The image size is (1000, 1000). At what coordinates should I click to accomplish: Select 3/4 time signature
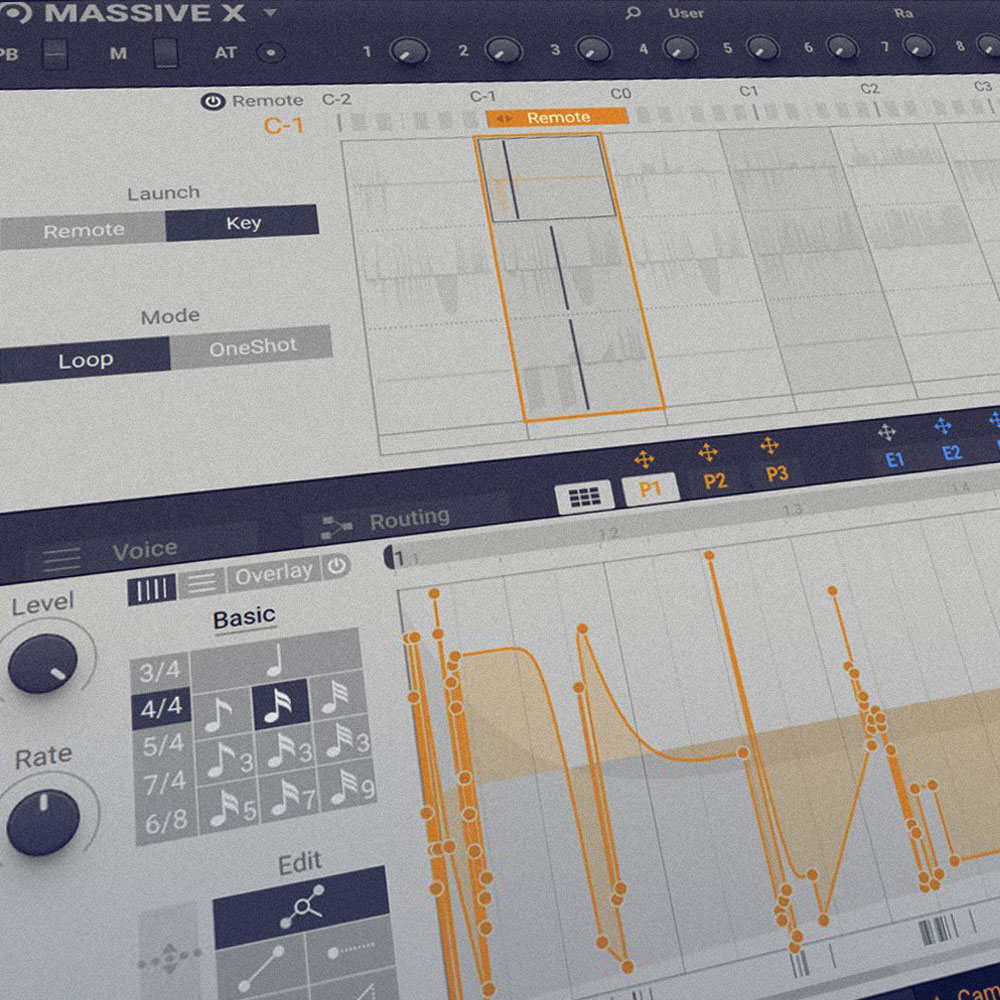coord(161,672)
